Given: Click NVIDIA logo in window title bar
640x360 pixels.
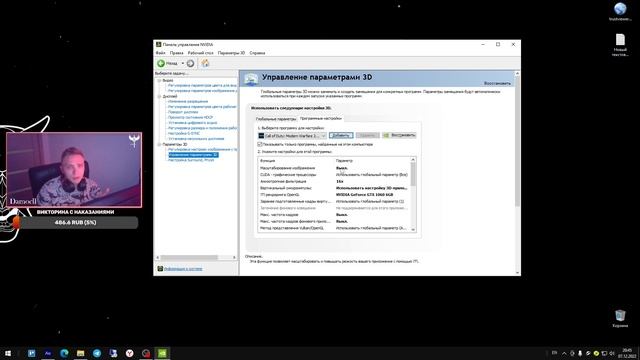Looking at the screenshot, I should click(158, 44).
